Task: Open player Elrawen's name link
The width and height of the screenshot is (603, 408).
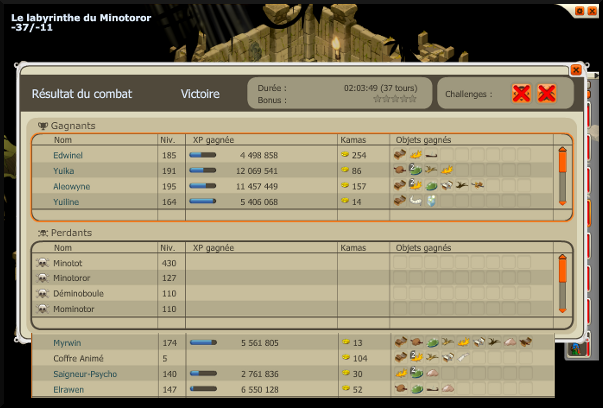Action: tap(68, 390)
